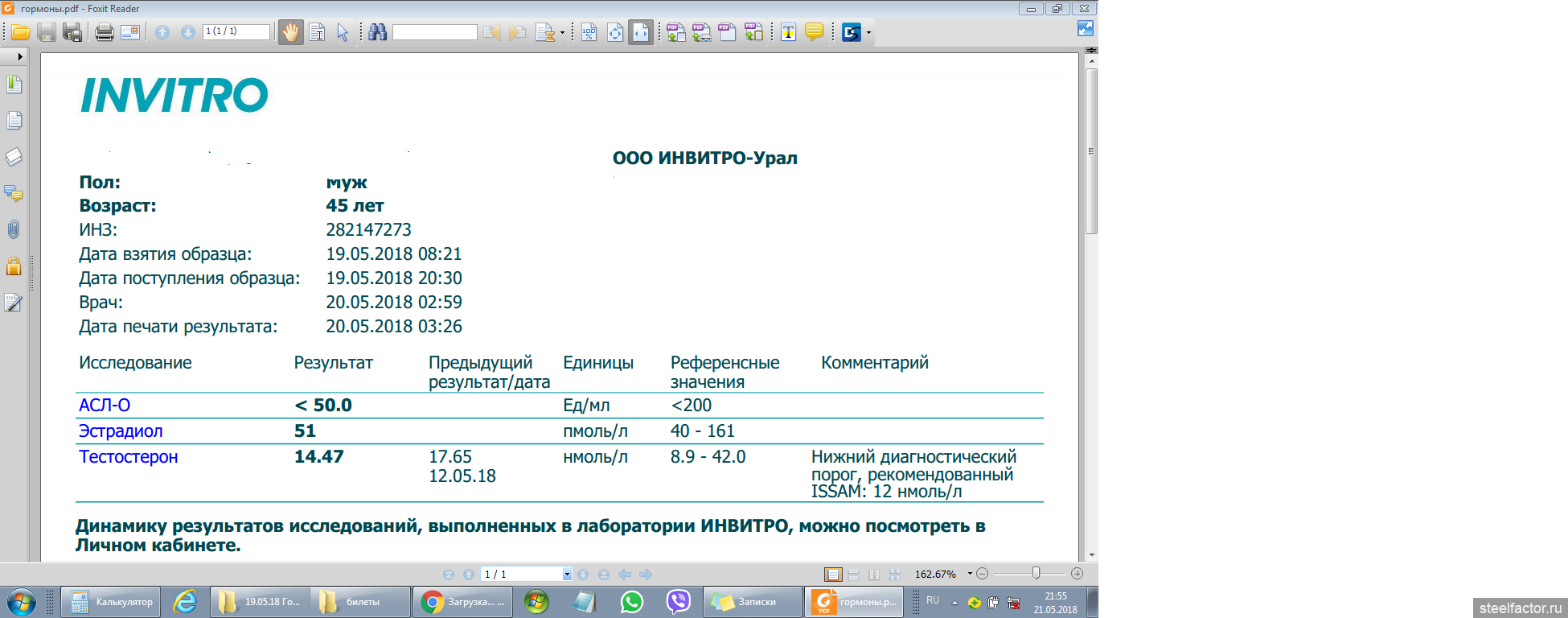Open the DocuSign toolbar dropdown arrow
This screenshot has height=618, width=1568.
[x=868, y=33]
